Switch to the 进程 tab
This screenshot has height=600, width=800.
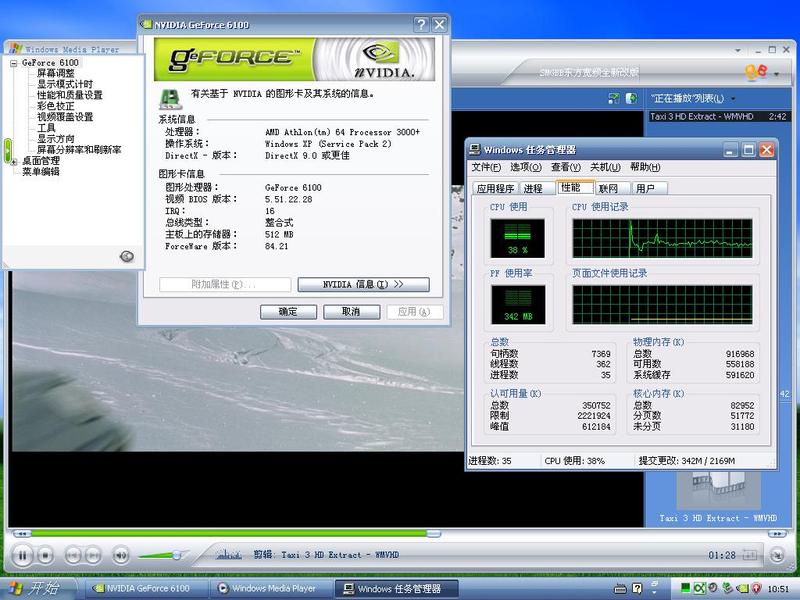536,188
